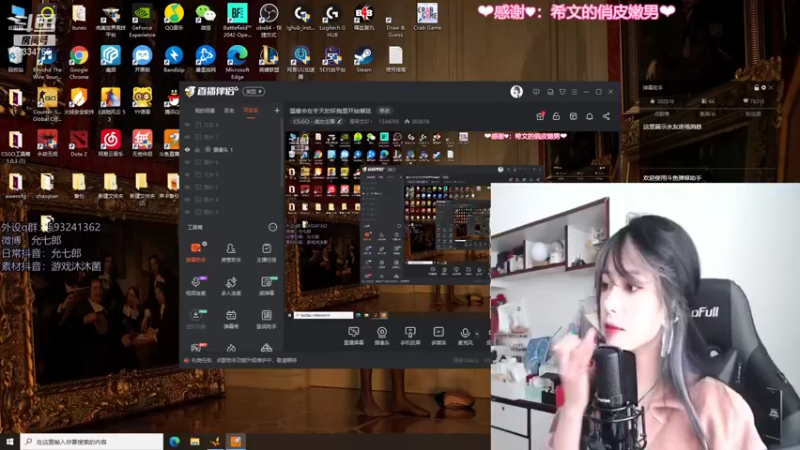Expand the toolbox more options circle button
This screenshot has height=450, width=800.
tap(273, 227)
